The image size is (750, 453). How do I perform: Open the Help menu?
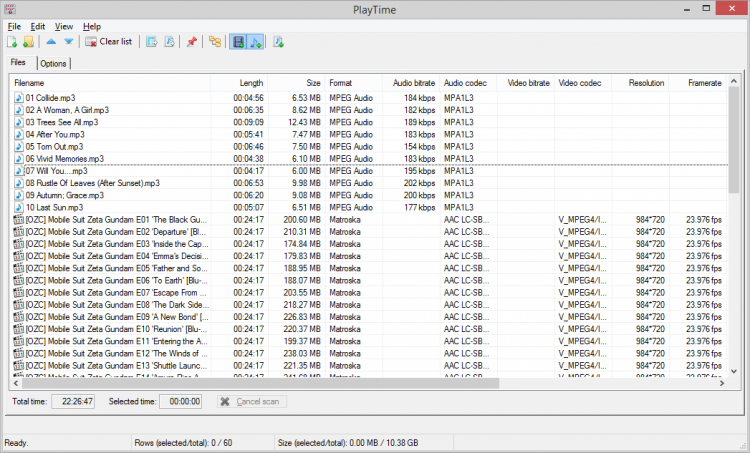click(92, 27)
